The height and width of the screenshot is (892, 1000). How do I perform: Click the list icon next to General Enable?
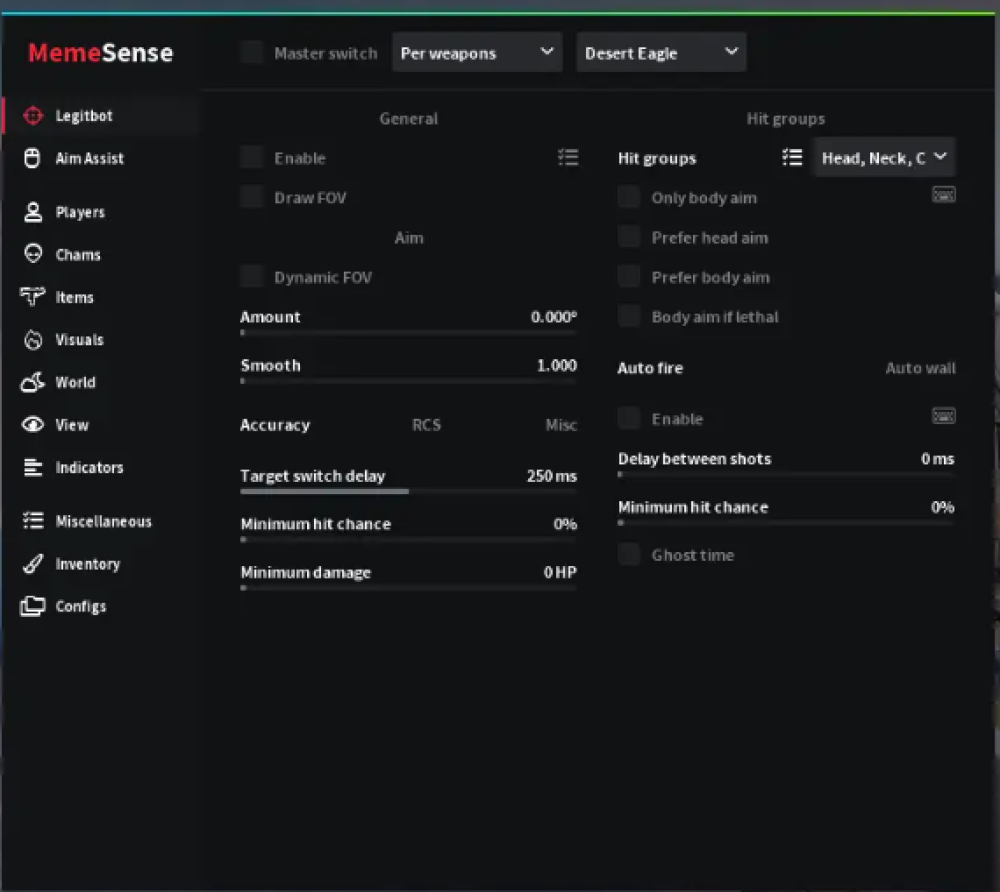[x=568, y=157]
